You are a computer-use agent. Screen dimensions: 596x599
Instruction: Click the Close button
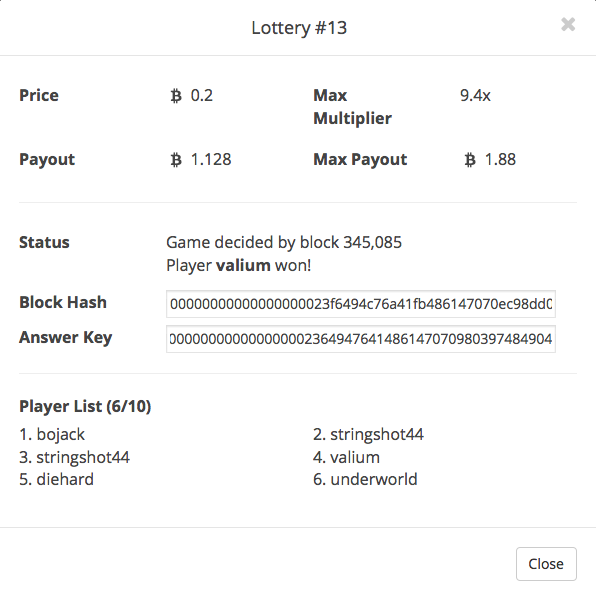point(546,564)
